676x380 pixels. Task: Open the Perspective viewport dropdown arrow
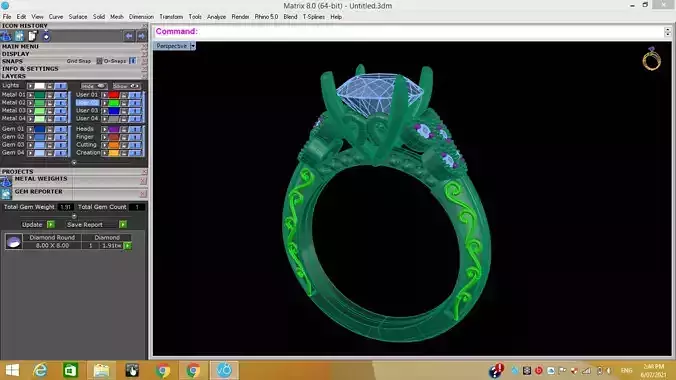point(193,46)
